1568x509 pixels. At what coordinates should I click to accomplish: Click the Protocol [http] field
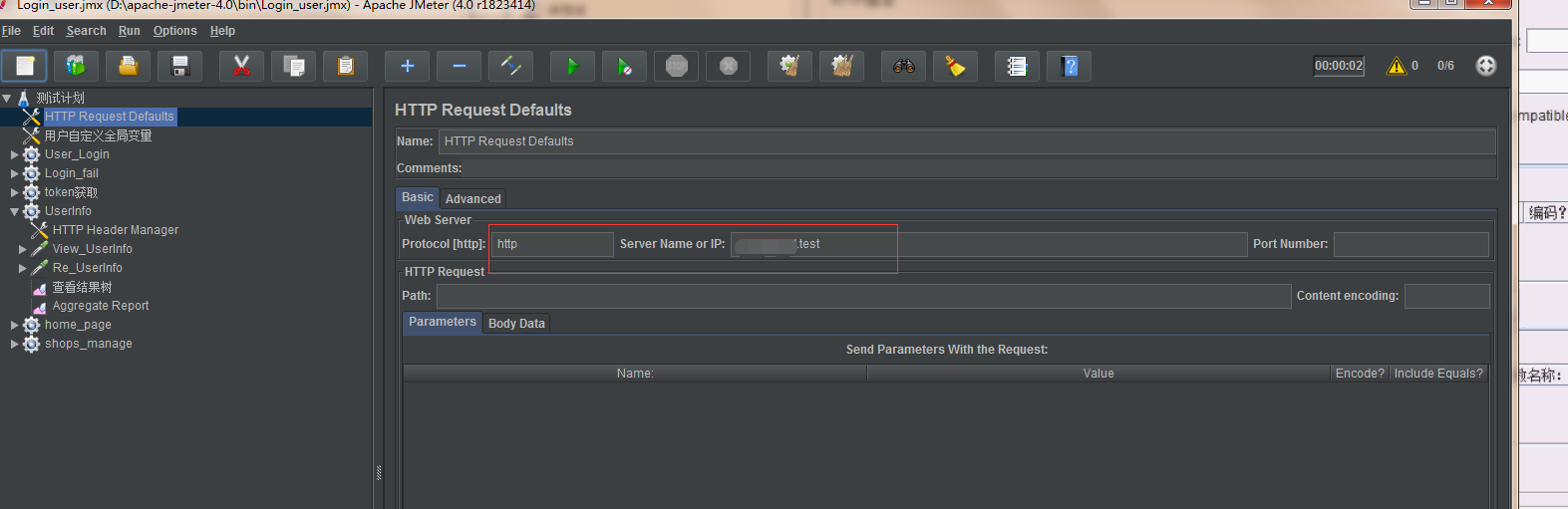click(x=552, y=244)
